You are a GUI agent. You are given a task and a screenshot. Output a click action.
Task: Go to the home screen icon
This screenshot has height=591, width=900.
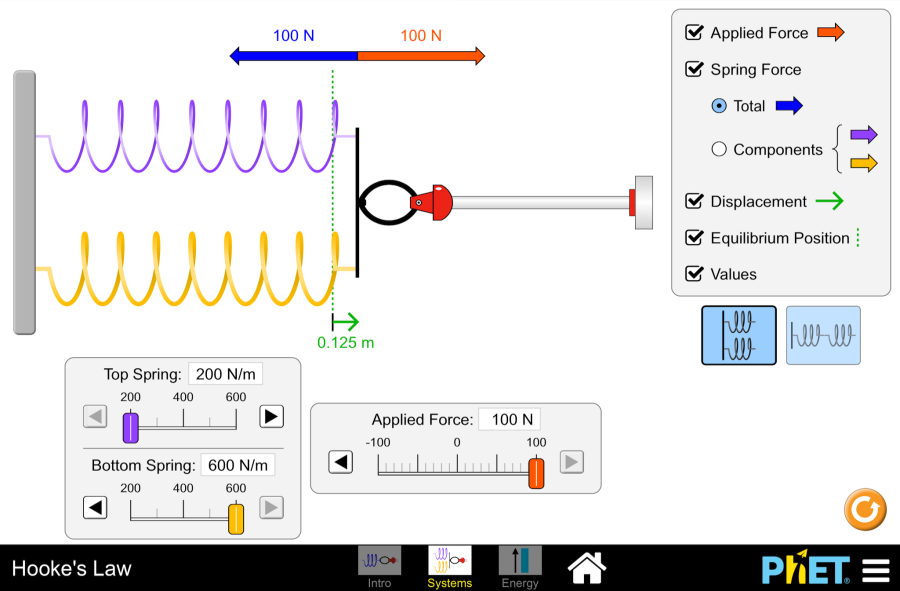tap(587, 567)
